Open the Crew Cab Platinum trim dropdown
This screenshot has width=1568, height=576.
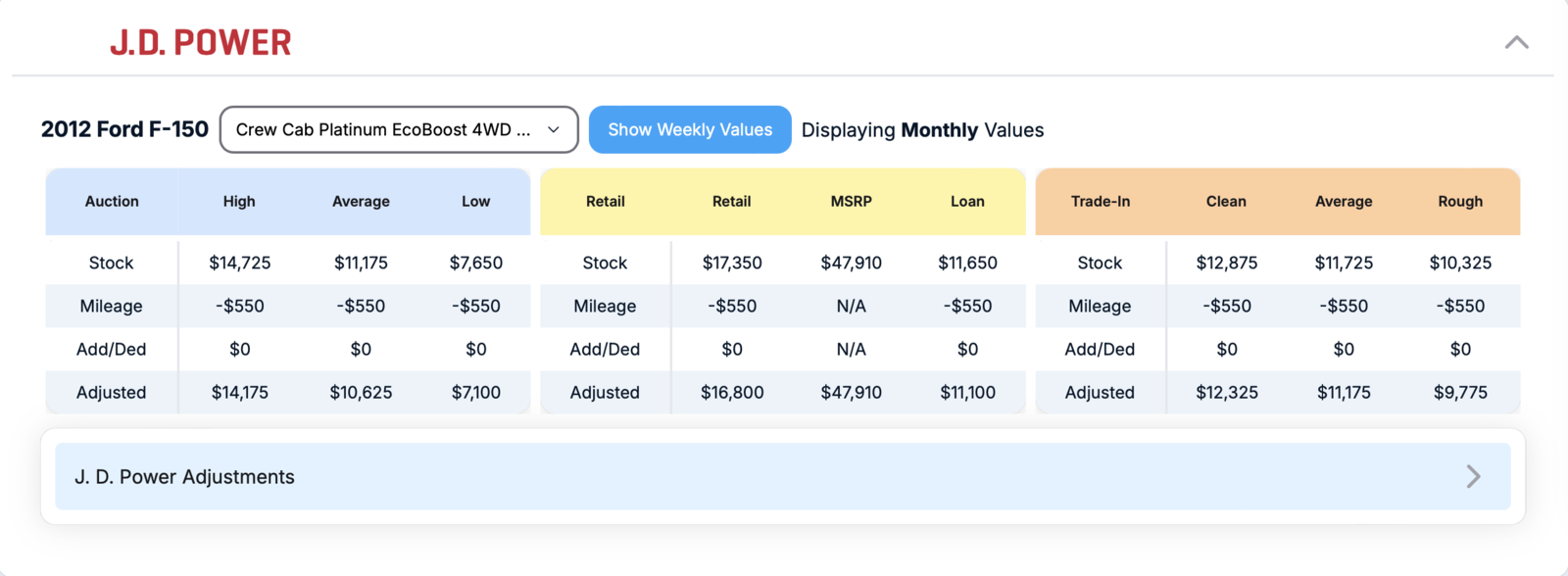tap(399, 130)
